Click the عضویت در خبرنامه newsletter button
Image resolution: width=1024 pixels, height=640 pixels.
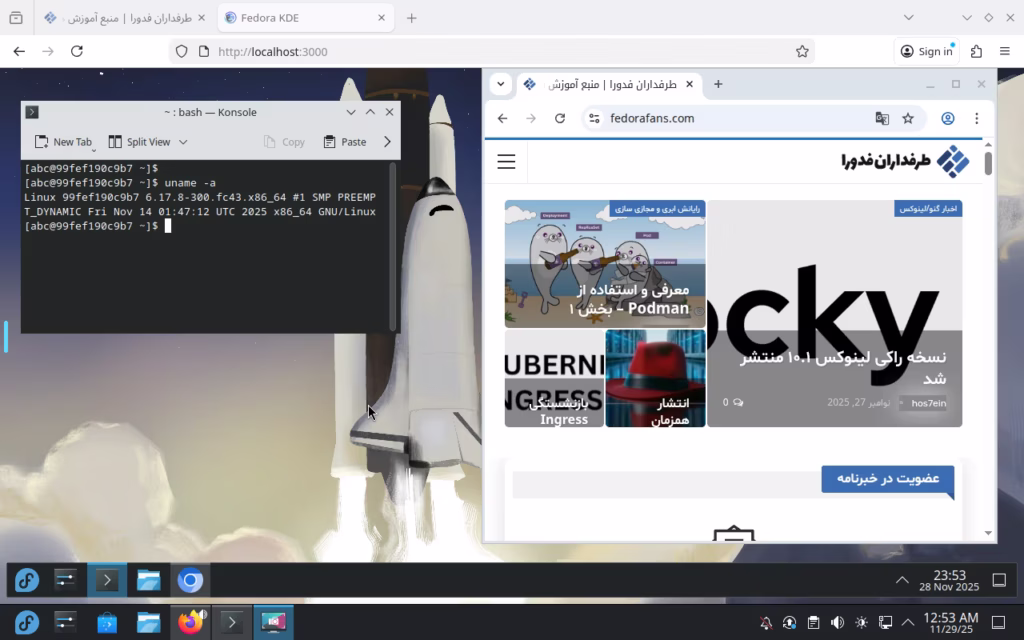[886, 480]
